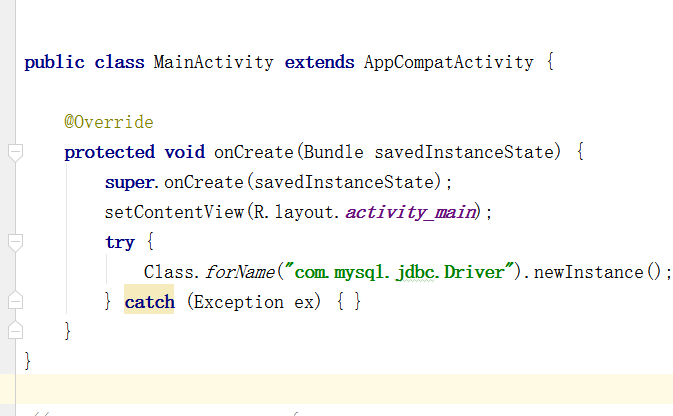This screenshot has width=673, height=416.
Task: Click the extends keyword
Action: [319, 63]
